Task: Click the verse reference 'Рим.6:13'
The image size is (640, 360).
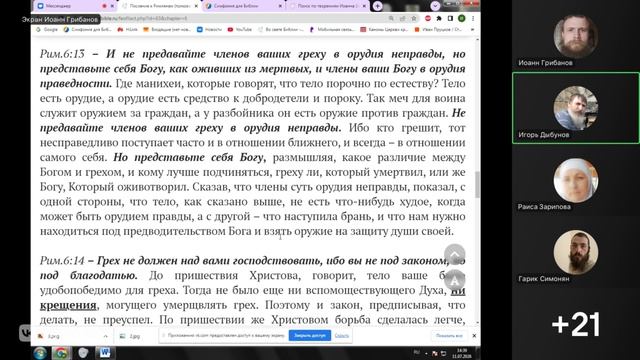Action: (62, 54)
